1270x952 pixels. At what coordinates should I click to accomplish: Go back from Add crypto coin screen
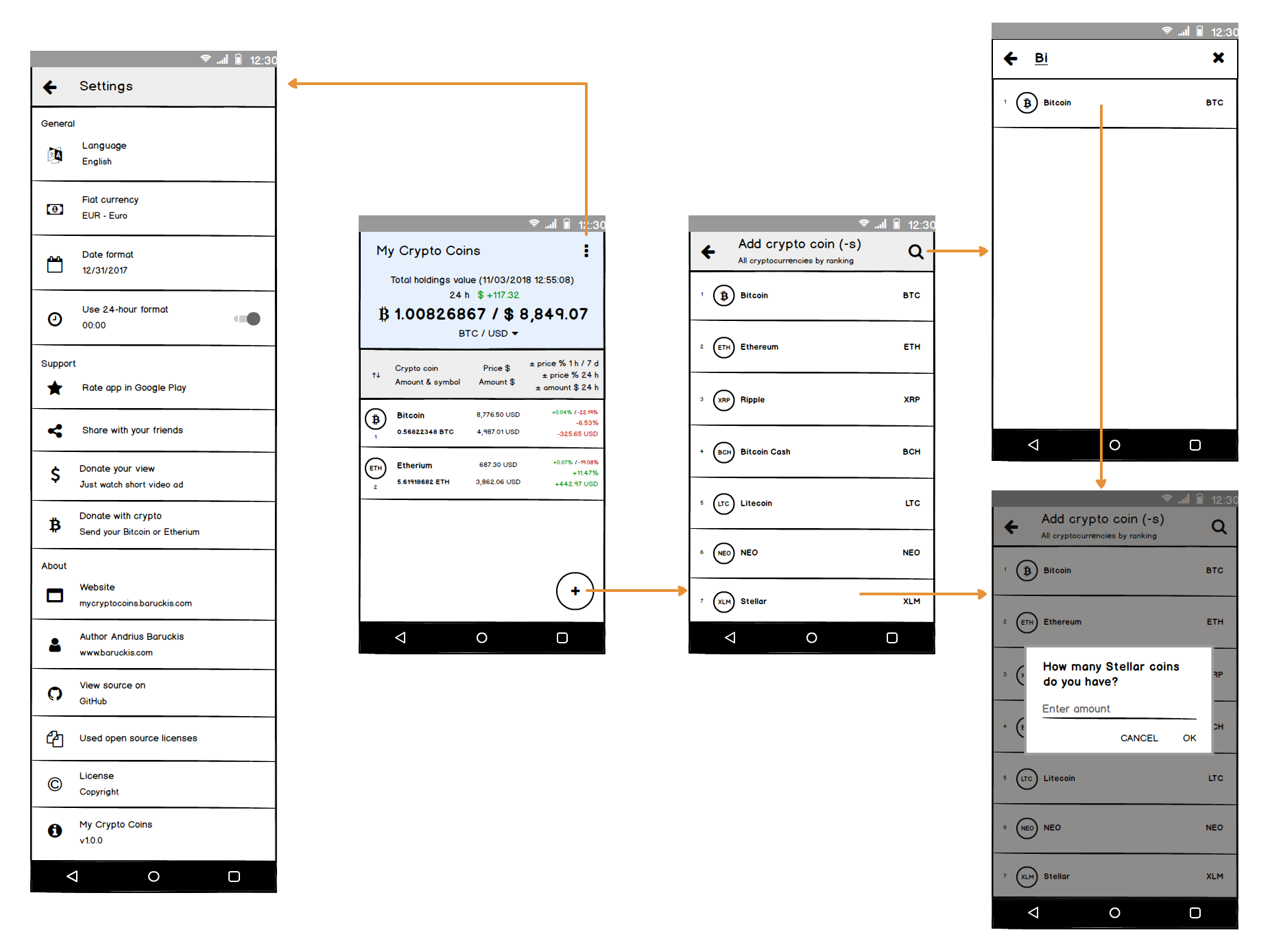pyautogui.click(x=708, y=252)
